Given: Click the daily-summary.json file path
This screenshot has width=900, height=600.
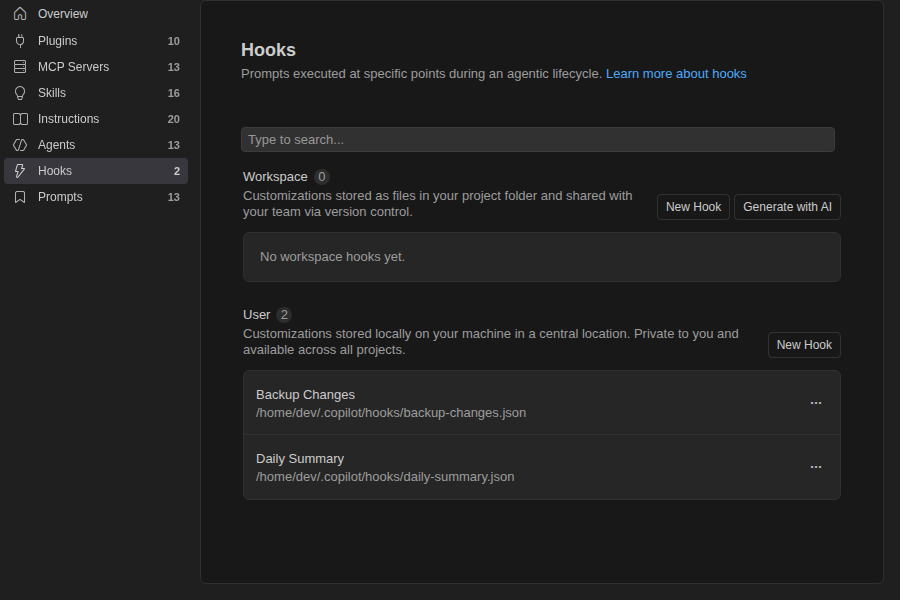Looking at the screenshot, I should pos(385,477).
